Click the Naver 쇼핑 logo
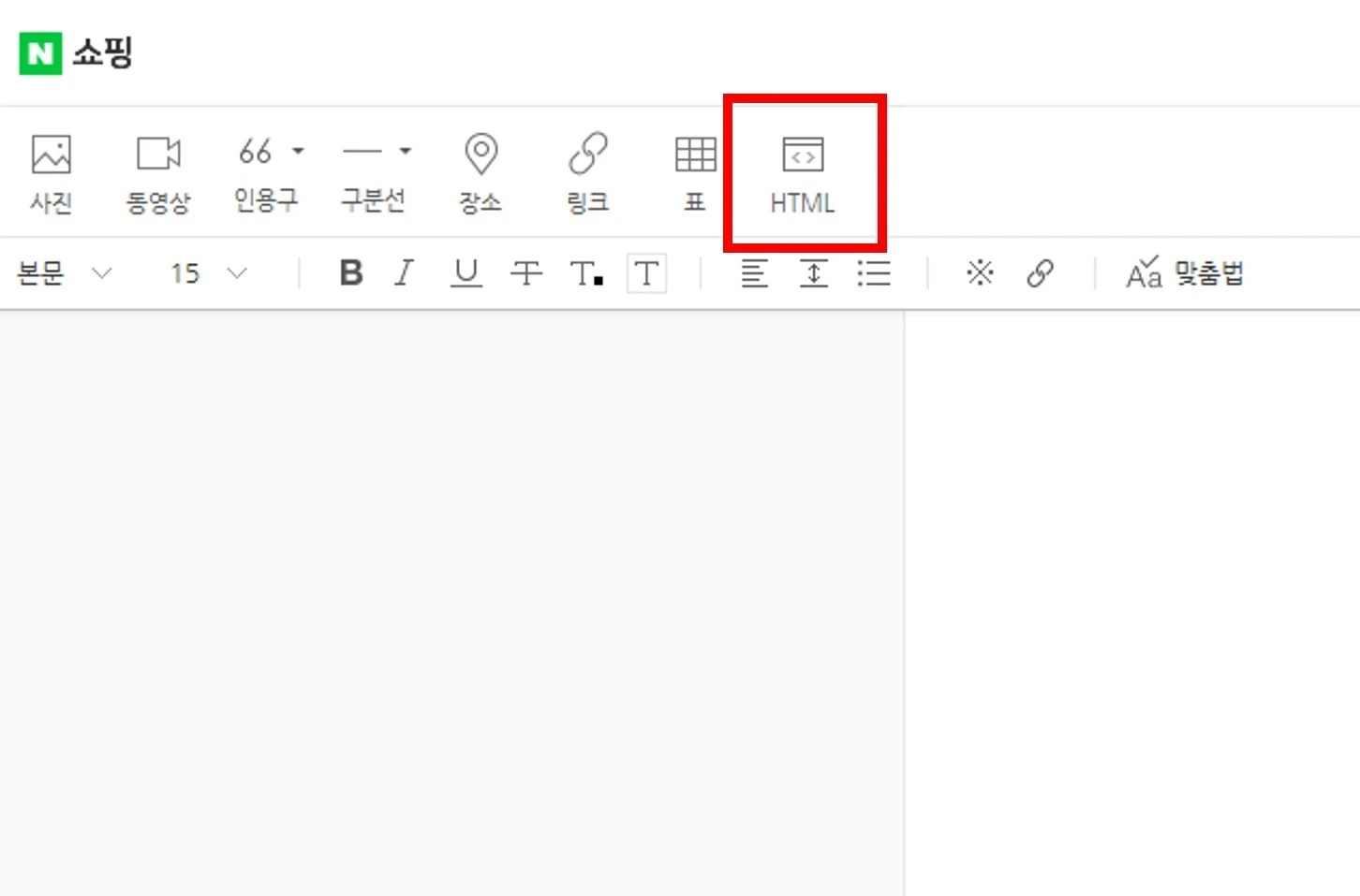The image size is (1360, 896). (76, 52)
